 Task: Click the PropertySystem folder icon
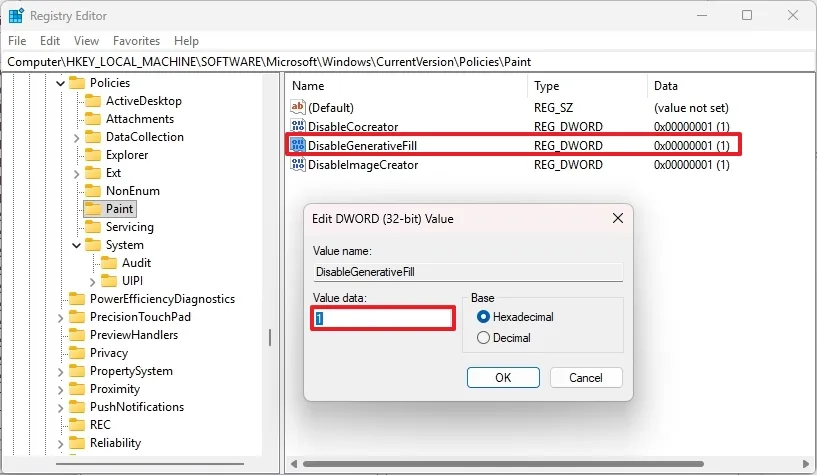(77, 371)
